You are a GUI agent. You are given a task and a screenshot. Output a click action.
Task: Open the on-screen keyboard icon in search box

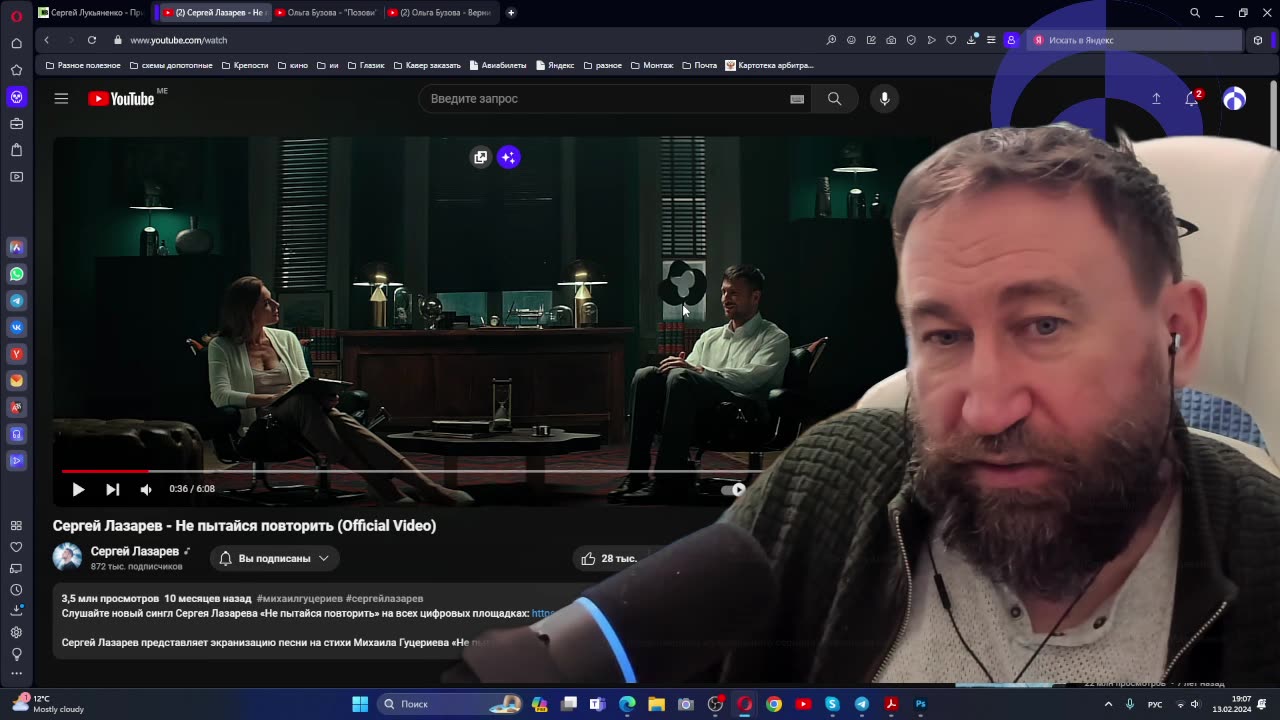point(797,99)
